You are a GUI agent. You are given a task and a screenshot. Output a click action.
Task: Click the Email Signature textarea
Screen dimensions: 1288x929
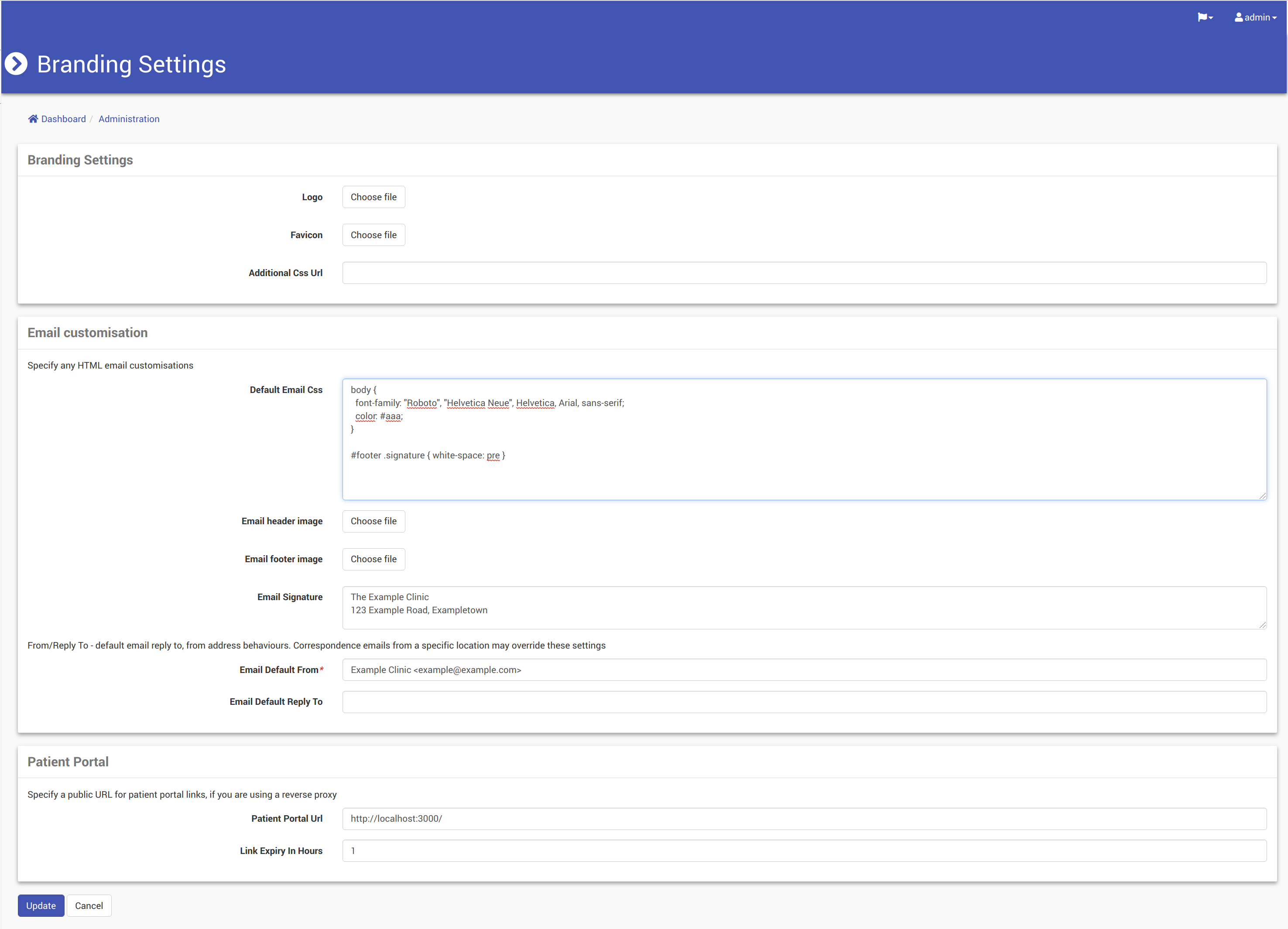pos(804,608)
